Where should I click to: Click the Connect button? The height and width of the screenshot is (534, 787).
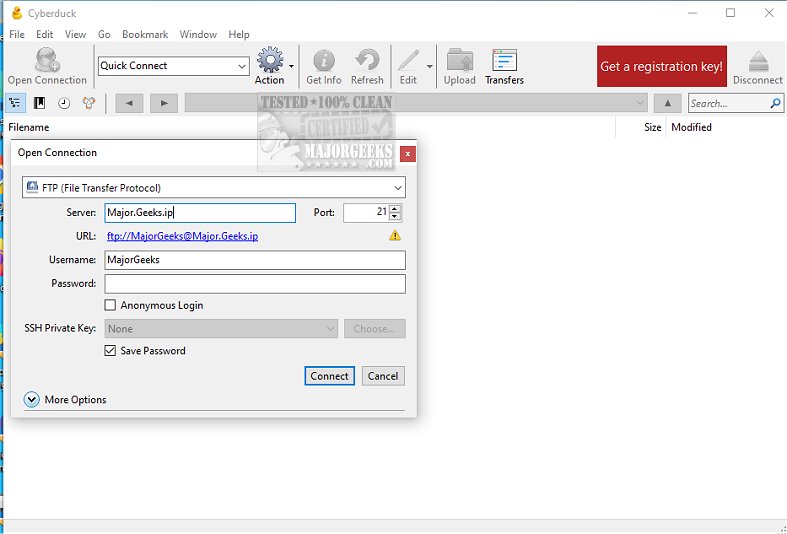(329, 376)
